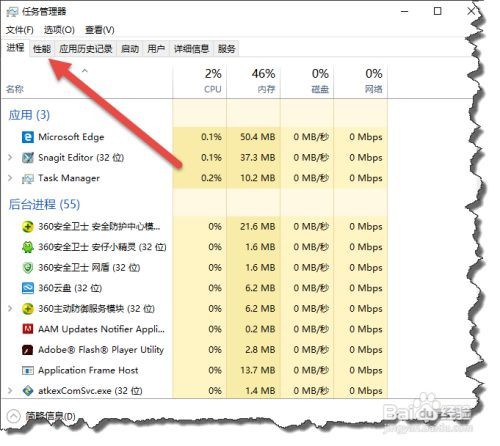Select the Snagit Editor (32 位) row
The height and width of the screenshot is (446, 500).
point(194,158)
